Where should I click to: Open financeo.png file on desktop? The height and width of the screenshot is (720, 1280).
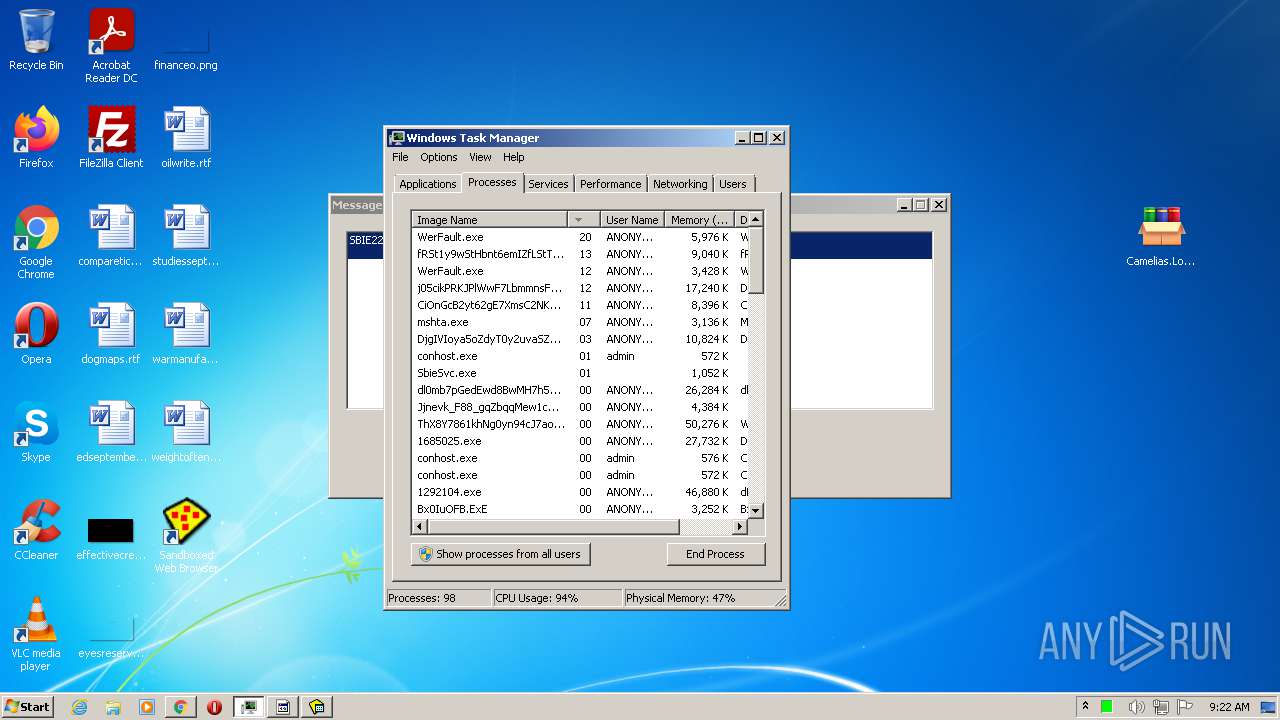pyautogui.click(x=186, y=45)
